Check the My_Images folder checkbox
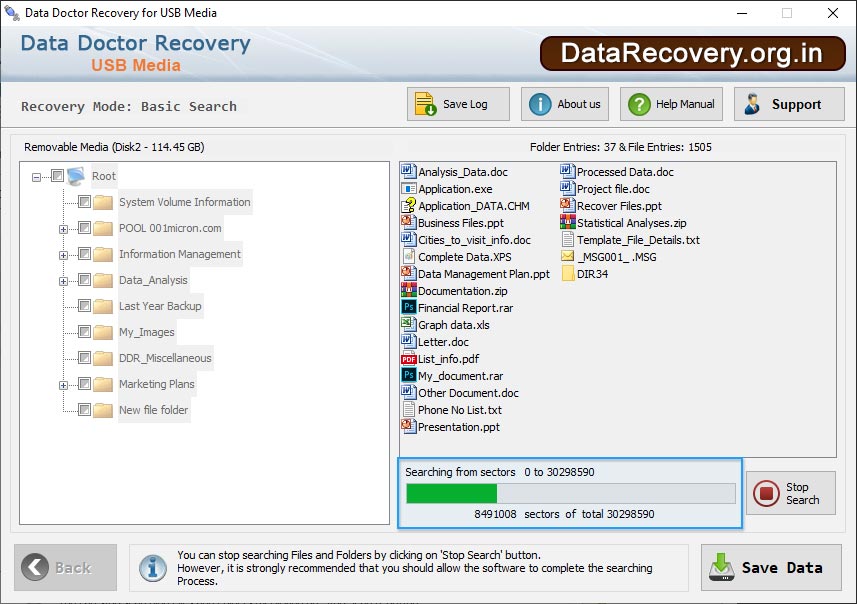Image resolution: width=857 pixels, height=604 pixels. pos(84,332)
